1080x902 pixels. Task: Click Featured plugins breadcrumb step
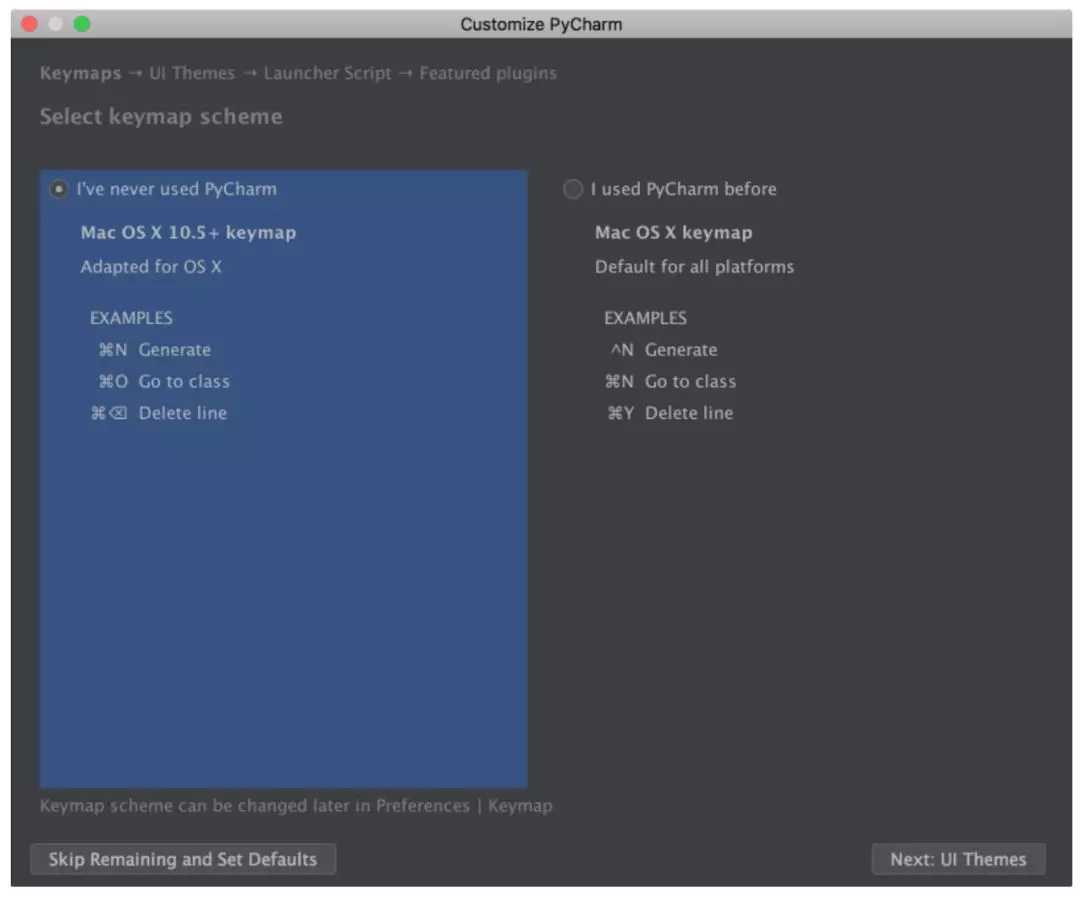click(488, 73)
